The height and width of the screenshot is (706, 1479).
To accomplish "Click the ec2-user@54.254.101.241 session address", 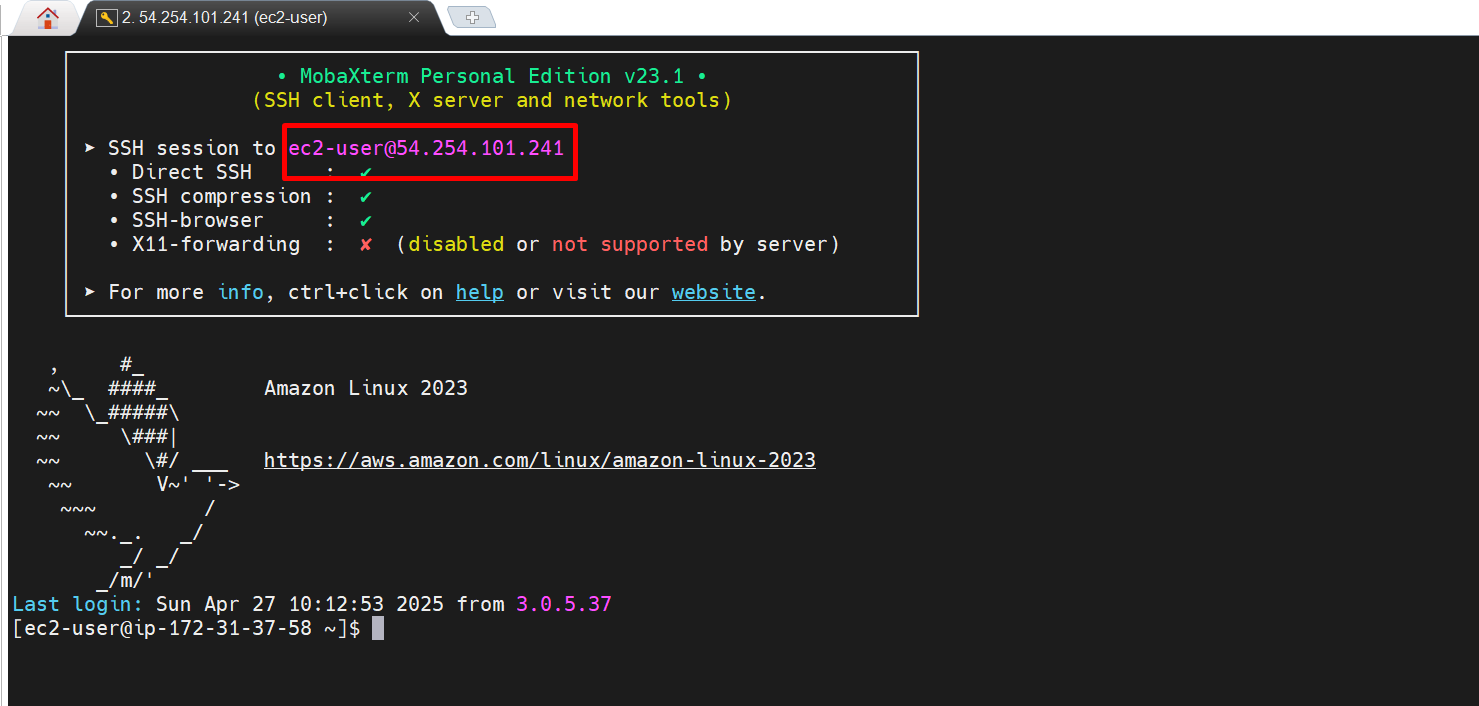I will coord(427,148).
